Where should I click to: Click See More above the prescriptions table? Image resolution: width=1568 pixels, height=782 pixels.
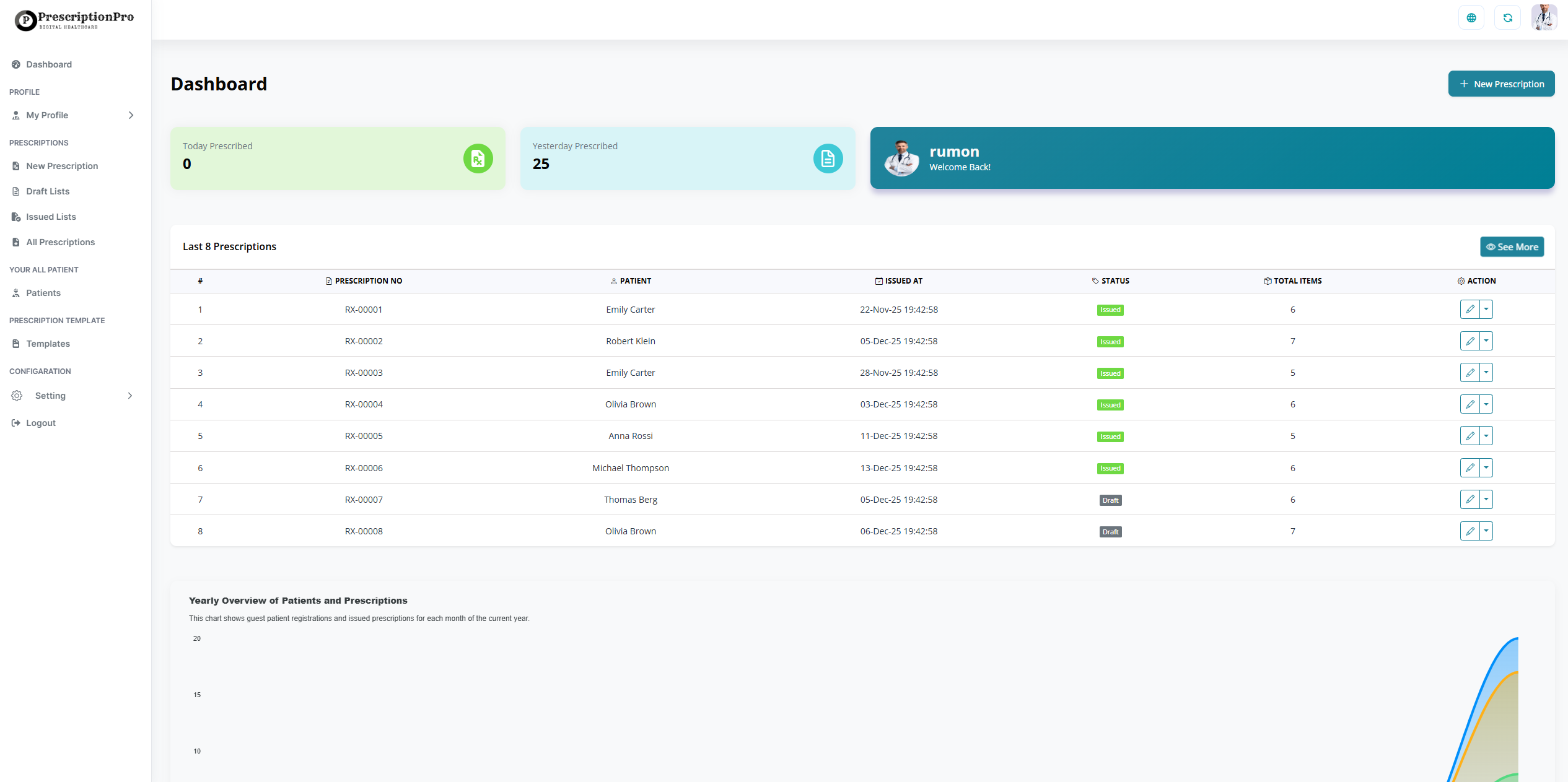pos(1512,246)
